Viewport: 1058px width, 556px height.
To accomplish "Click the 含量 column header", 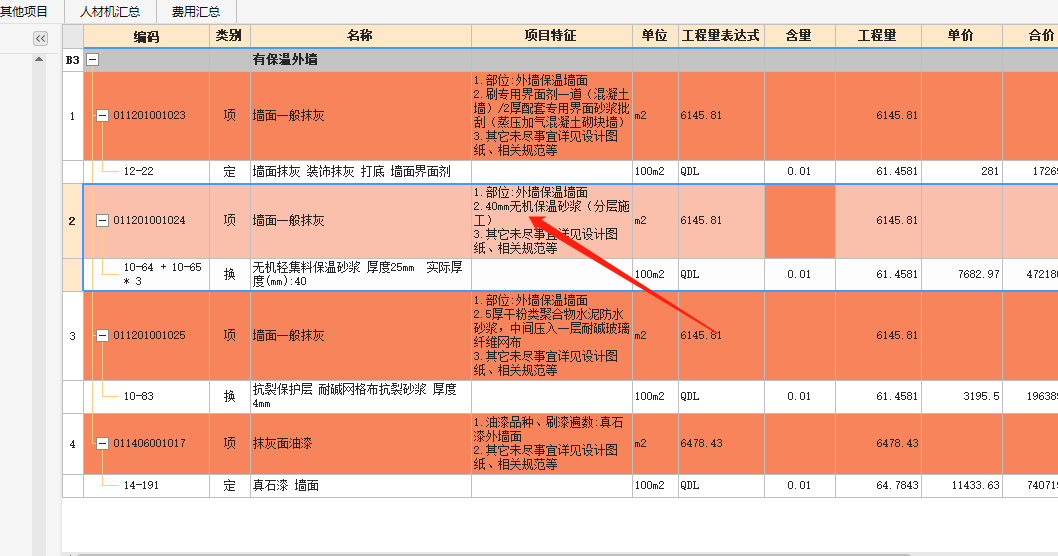I will pos(799,36).
